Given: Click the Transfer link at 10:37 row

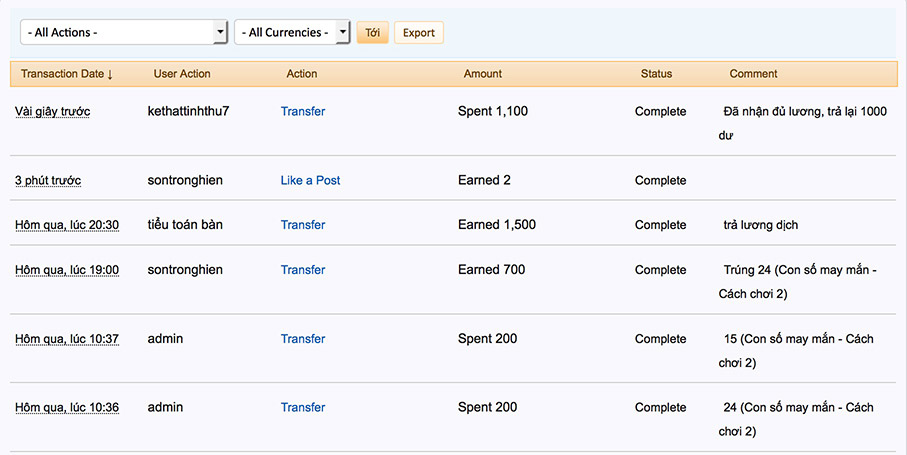Looking at the screenshot, I should [303, 339].
